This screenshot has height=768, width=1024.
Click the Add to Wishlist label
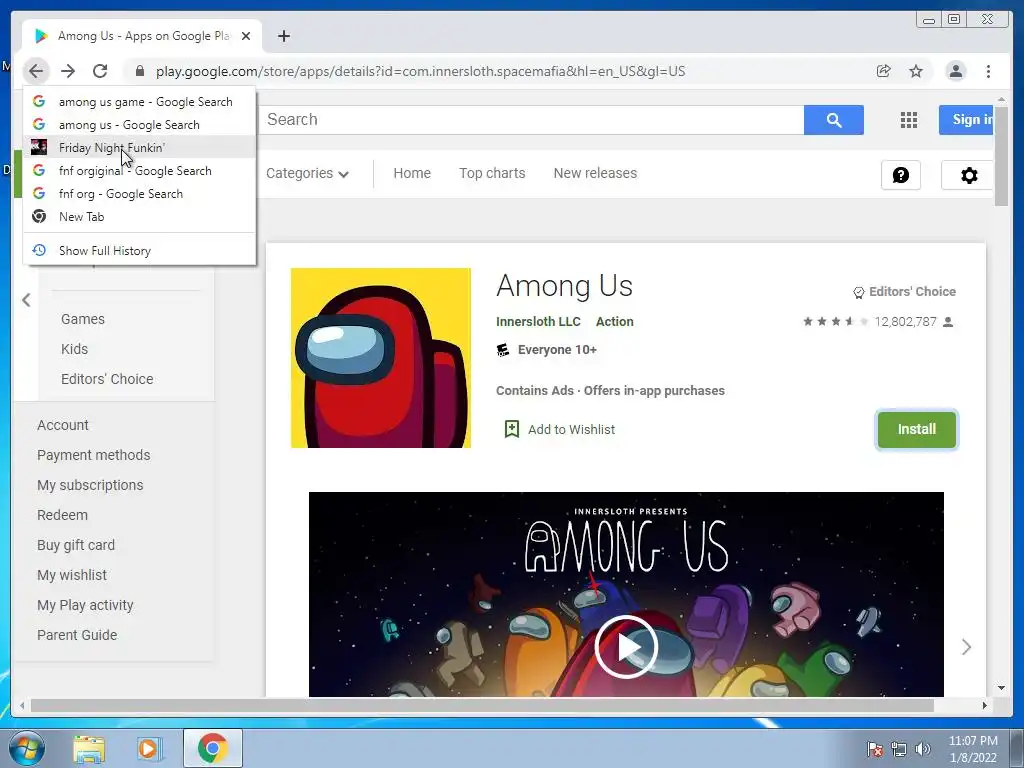point(571,429)
